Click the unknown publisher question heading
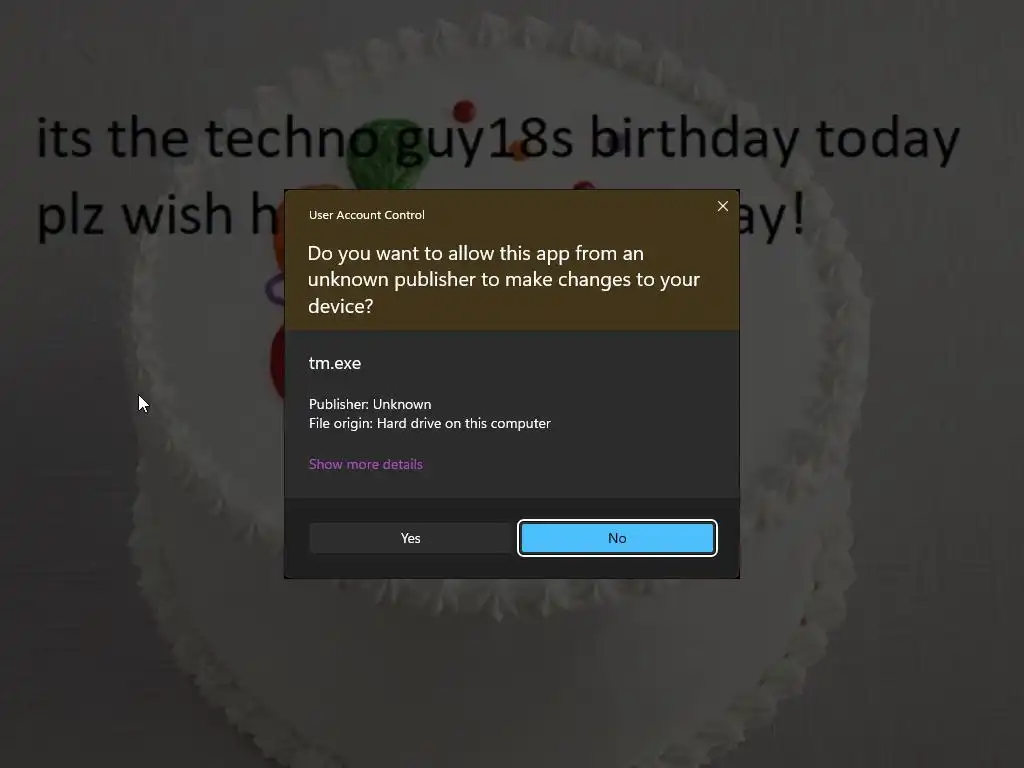This screenshot has height=768, width=1024. click(x=504, y=280)
